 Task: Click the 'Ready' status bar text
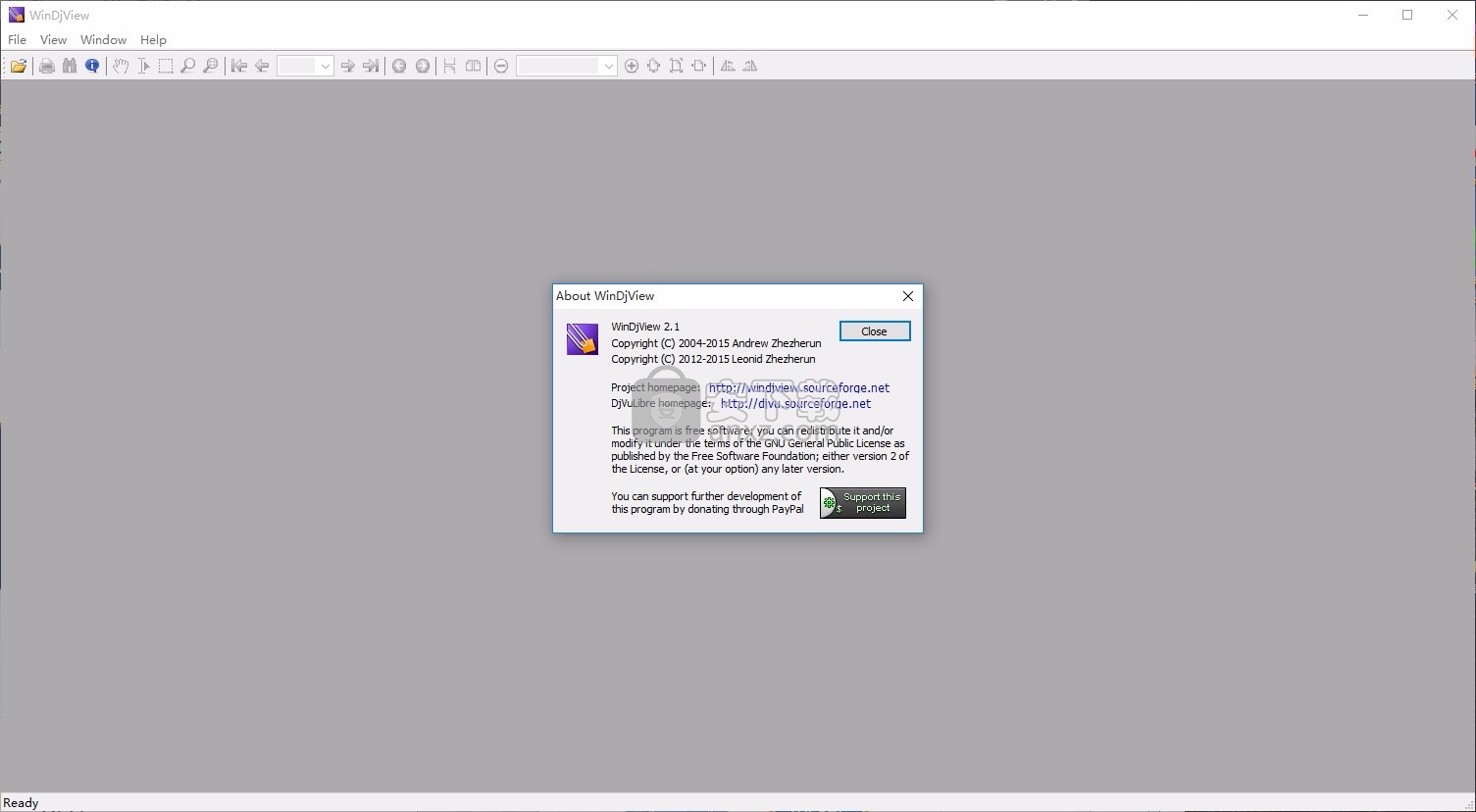[21, 803]
